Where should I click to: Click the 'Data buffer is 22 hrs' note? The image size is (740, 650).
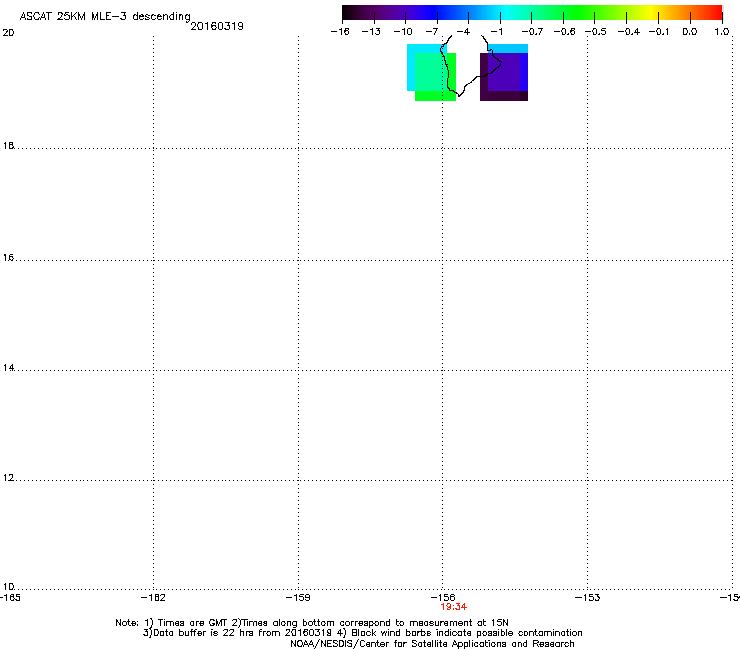tap(362, 633)
